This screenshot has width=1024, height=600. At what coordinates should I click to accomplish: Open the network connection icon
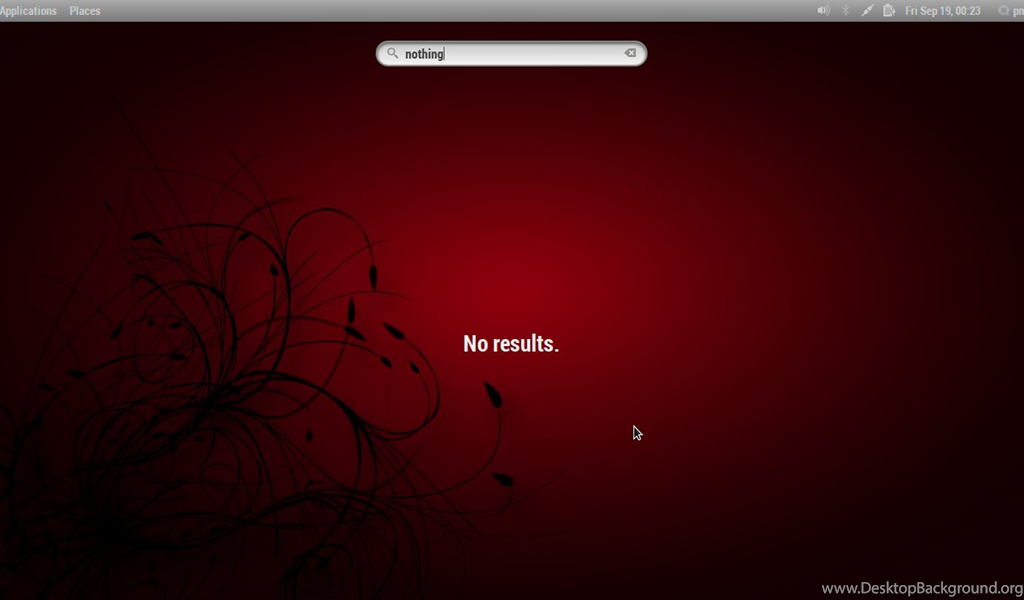(x=867, y=11)
